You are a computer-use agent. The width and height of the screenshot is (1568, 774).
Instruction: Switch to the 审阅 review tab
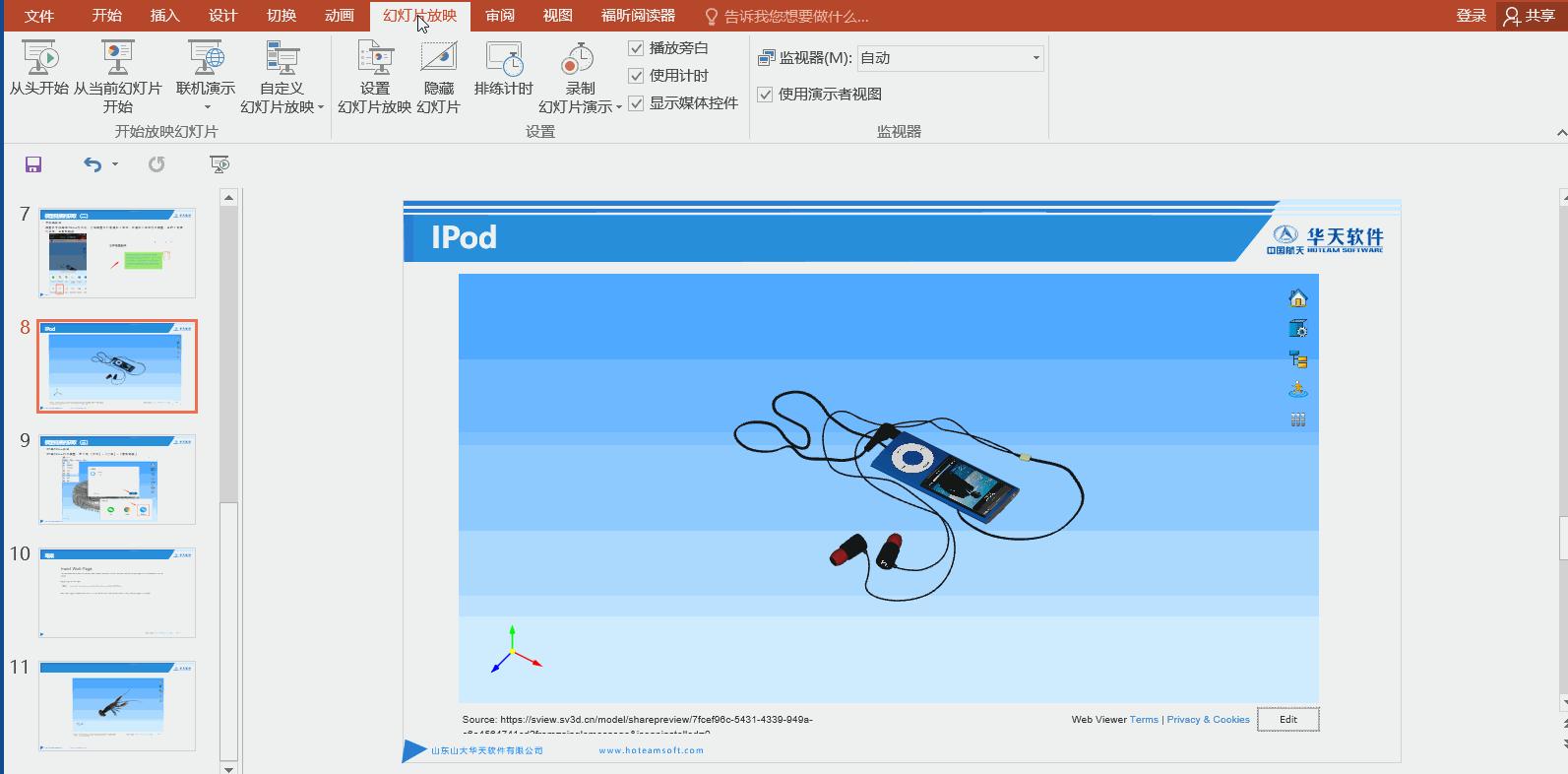500,16
